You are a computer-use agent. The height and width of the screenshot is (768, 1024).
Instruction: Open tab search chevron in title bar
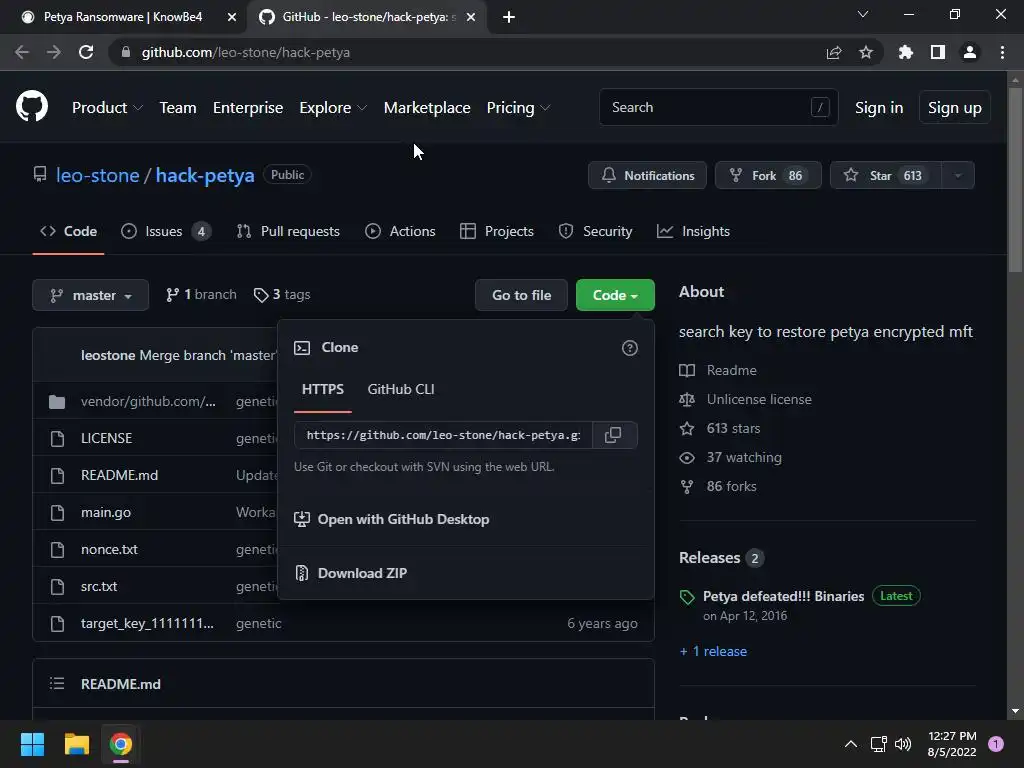coord(863,14)
